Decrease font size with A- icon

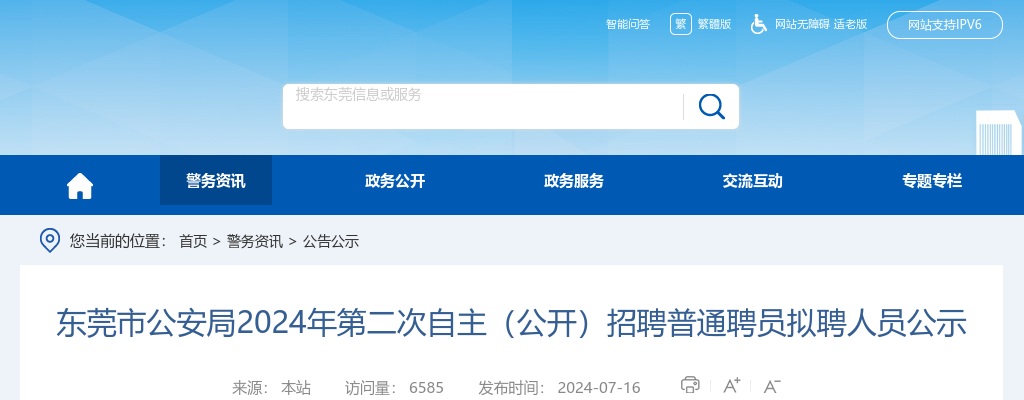771,385
